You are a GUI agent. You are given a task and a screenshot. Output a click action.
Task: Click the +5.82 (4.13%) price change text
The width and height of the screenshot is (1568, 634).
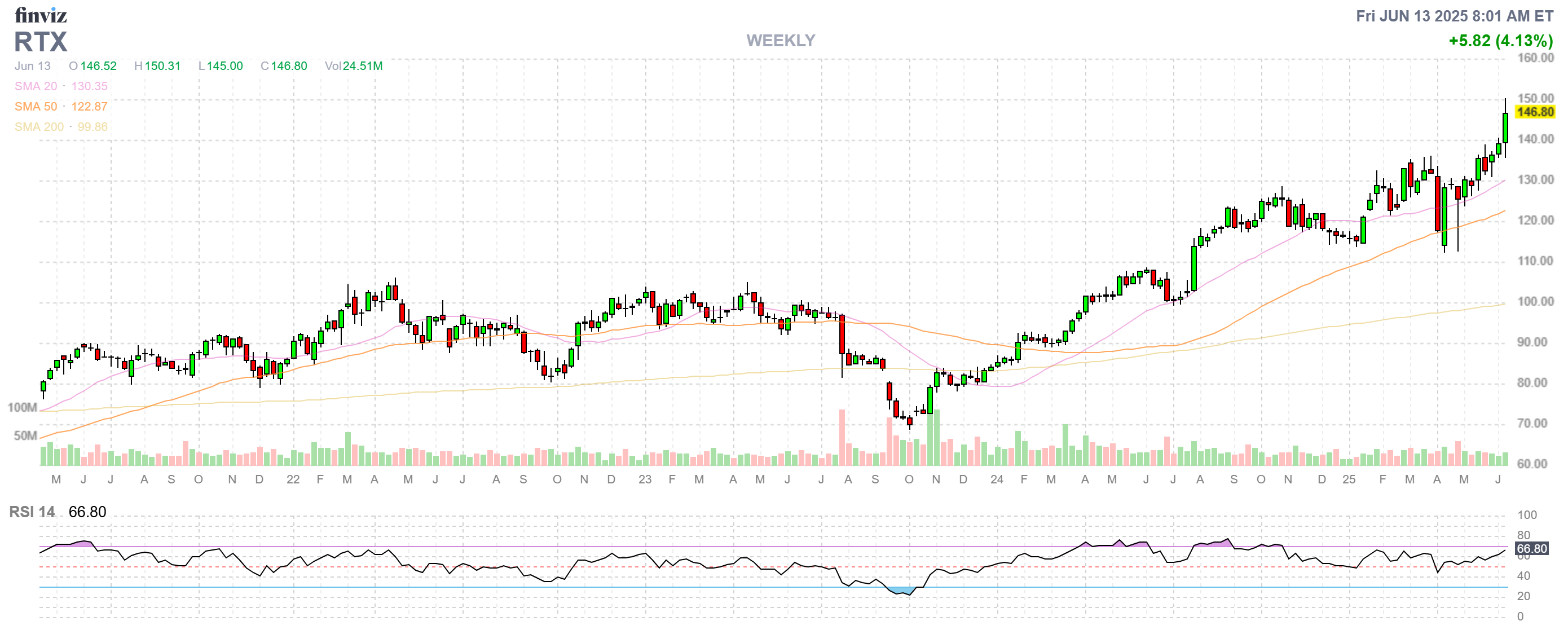(1500, 41)
